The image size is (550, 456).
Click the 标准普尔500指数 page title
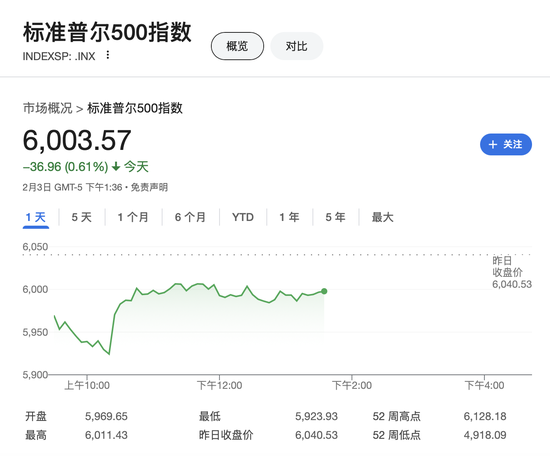(107, 32)
